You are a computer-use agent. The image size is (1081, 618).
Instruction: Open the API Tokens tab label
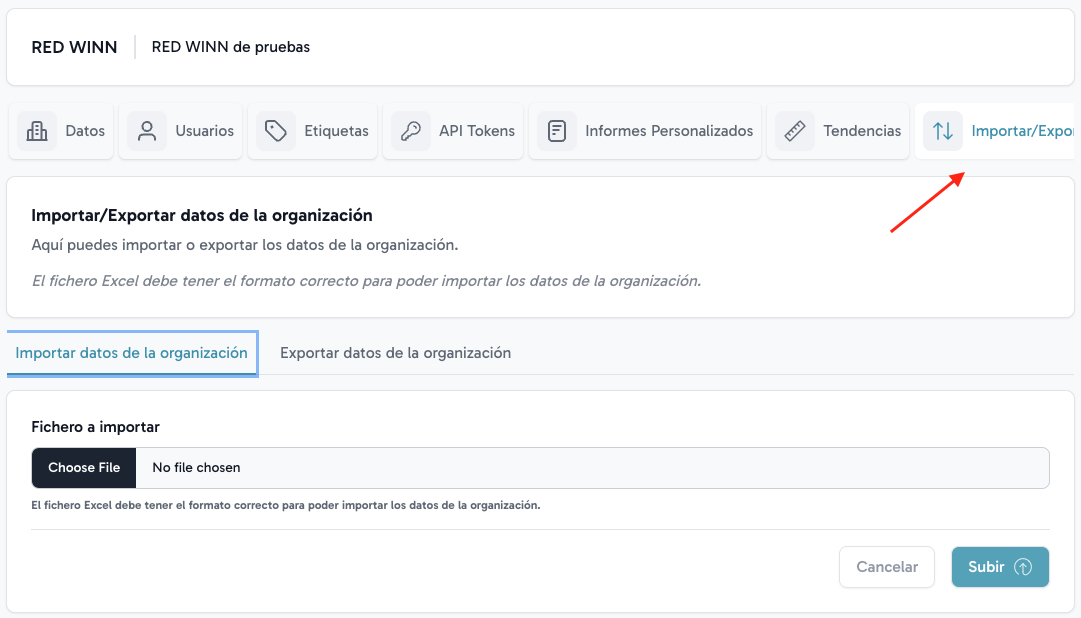click(477, 131)
